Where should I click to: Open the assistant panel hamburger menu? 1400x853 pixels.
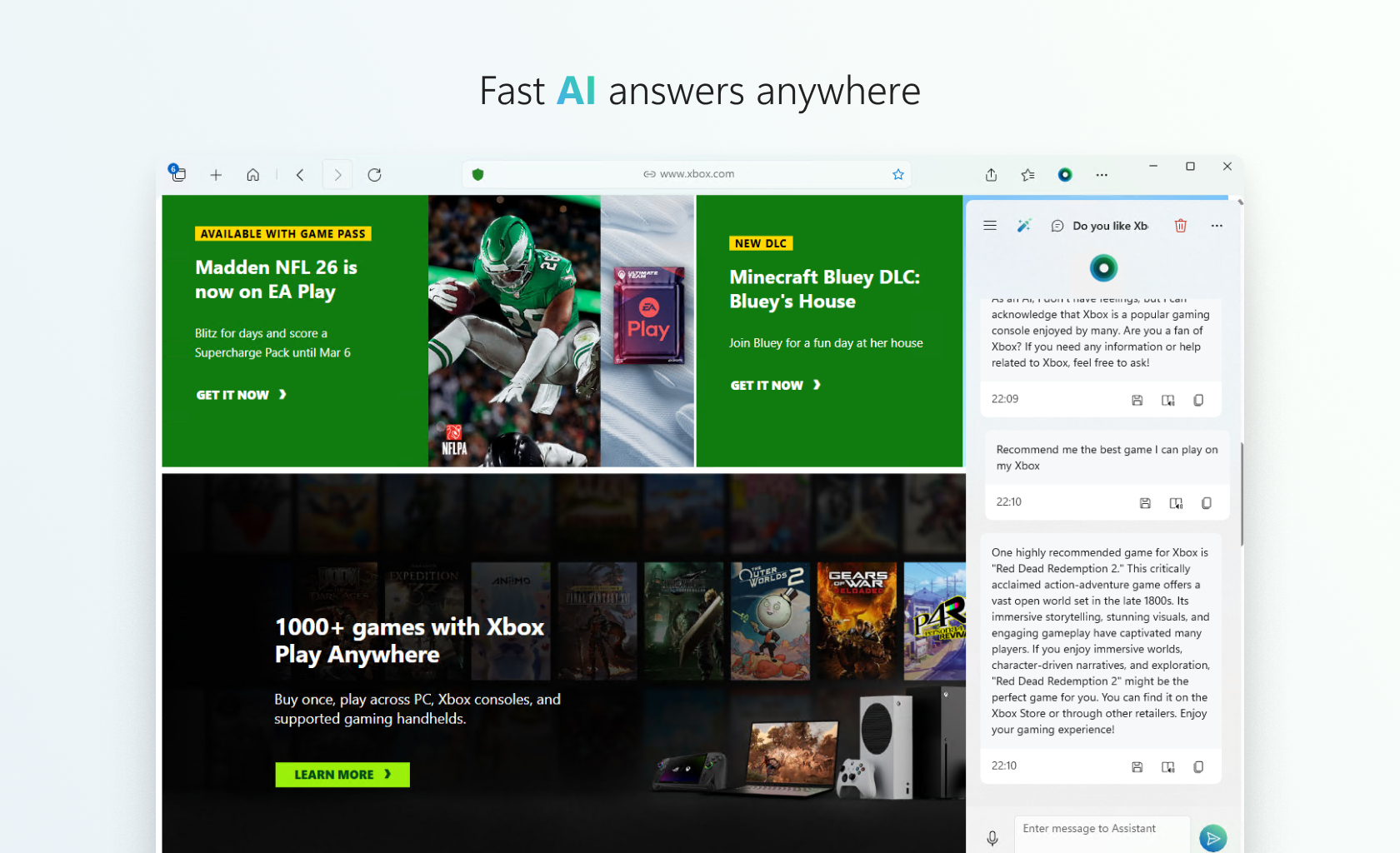(990, 226)
